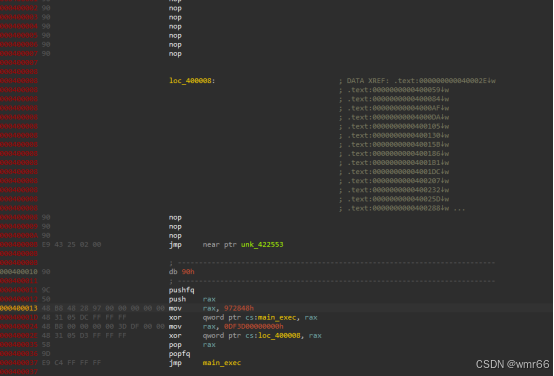This screenshot has width=554, height=376.
Task: Click the 'push' mnemonic
Action: point(177,299)
